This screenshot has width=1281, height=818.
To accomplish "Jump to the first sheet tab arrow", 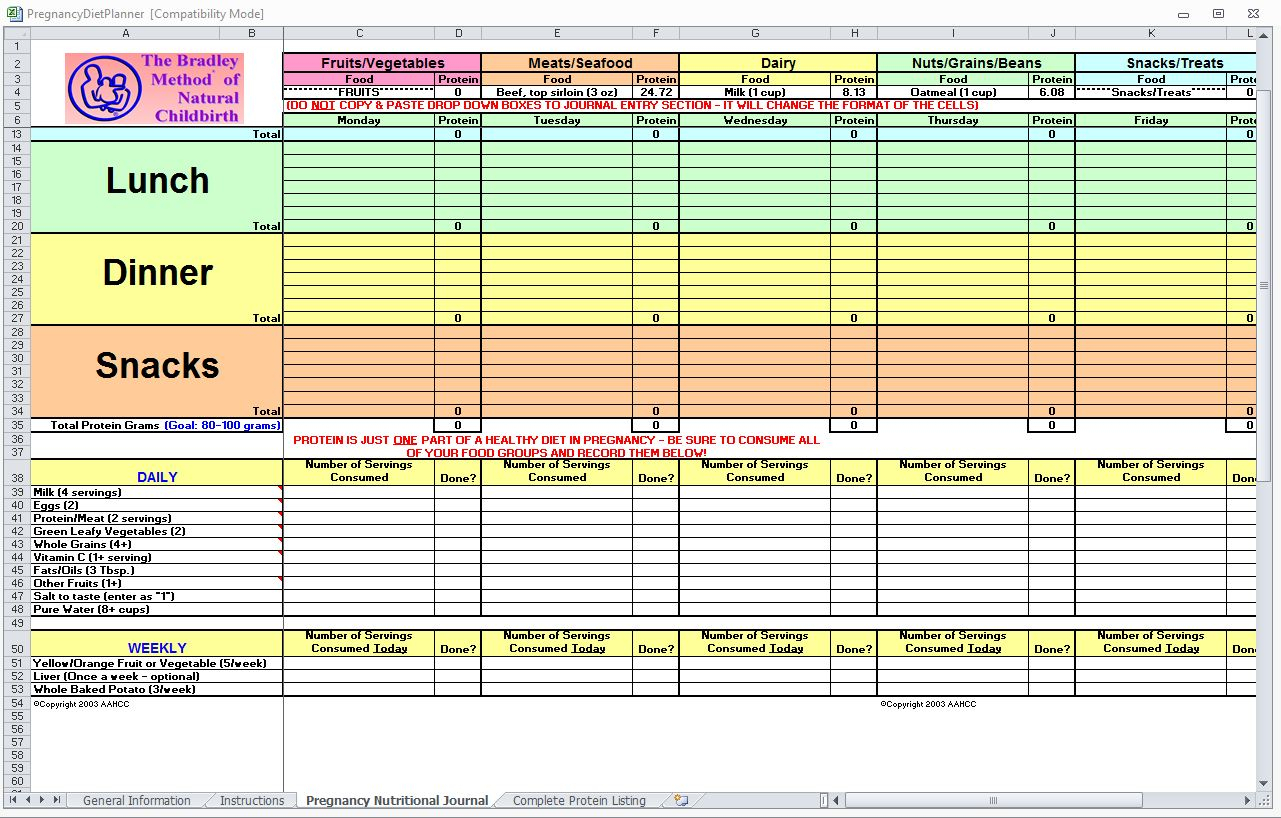I will (x=14, y=800).
